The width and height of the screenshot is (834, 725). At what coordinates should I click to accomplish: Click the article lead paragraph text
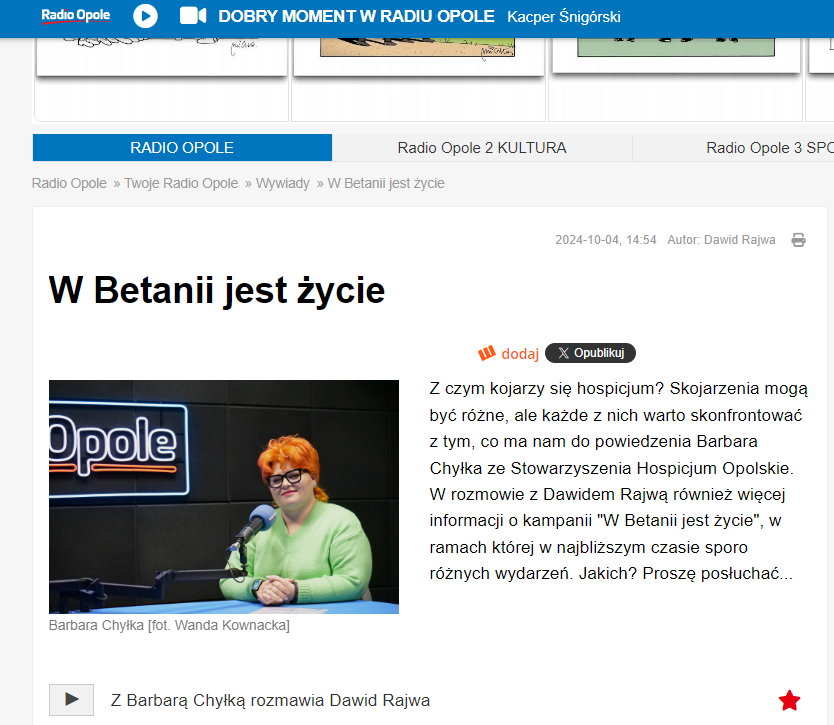tap(619, 481)
